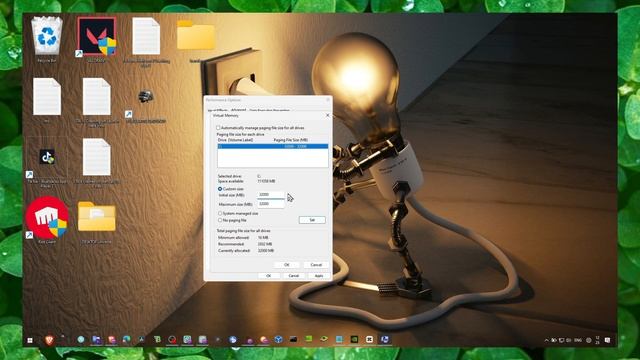The width and height of the screenshot is (640, 360).
Task: Open the Data Execution Prevention tab
Action: pyautogui.click(x=269, y=110)
